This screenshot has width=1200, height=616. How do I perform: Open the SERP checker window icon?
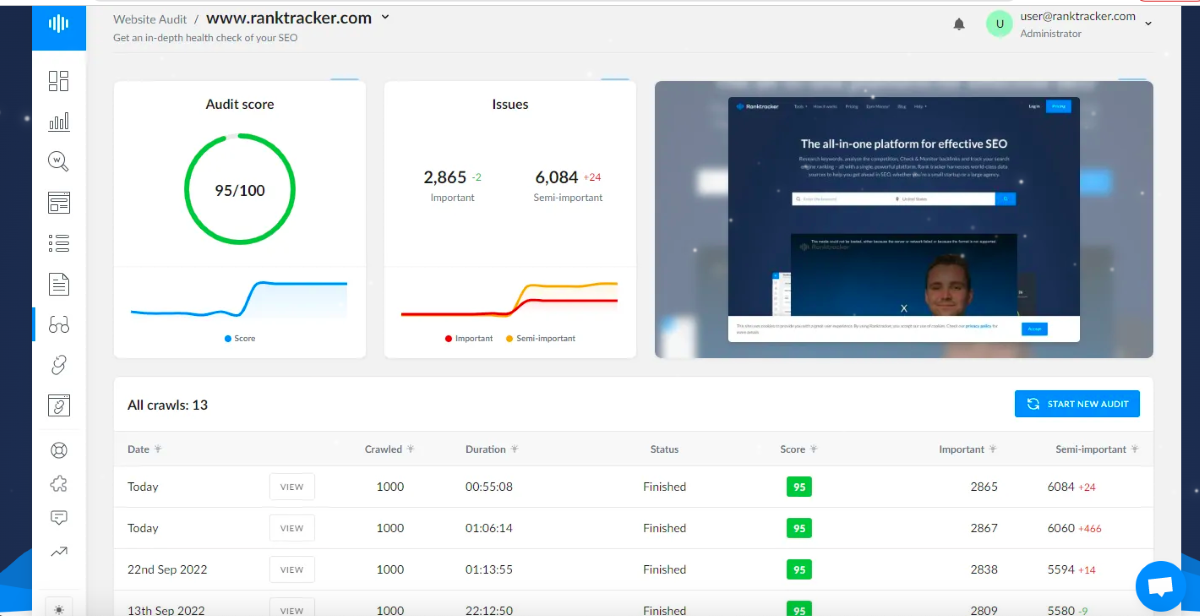pyautogui.click(x=59, y=203)
